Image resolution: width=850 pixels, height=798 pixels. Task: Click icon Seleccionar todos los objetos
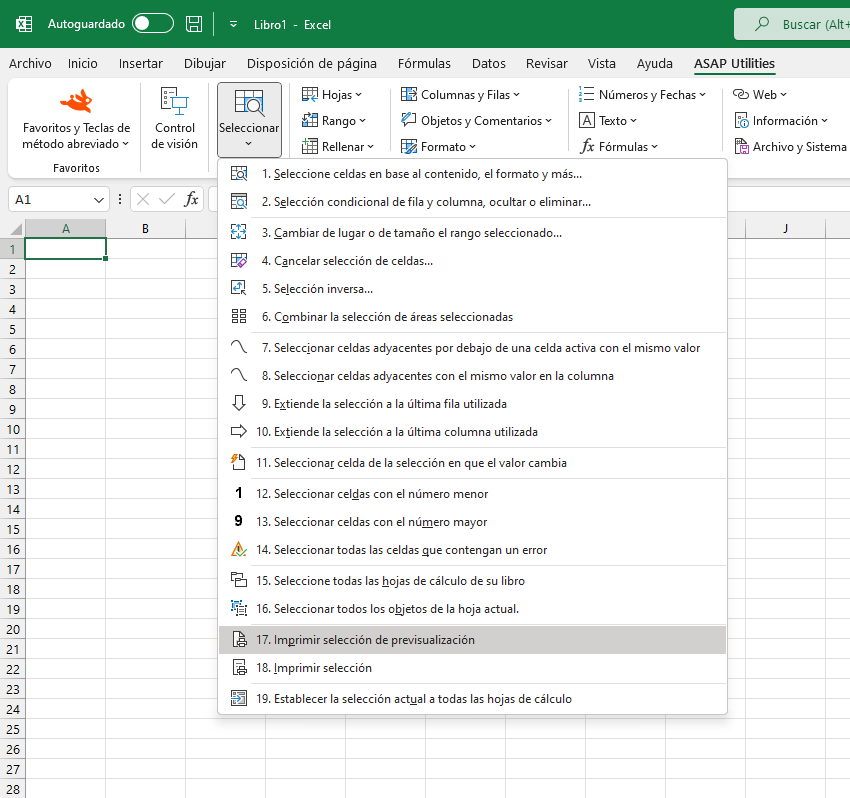pyautogui.click(x=239, y=608)
